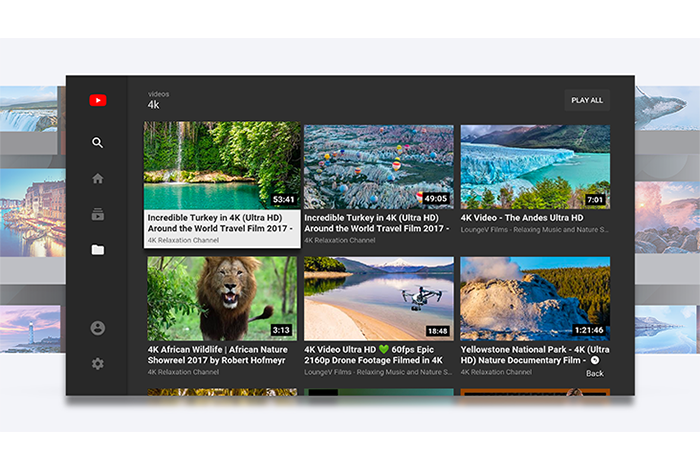Open search with the magnifier icon
This screenshot has height=470, width=700.
click(x=97, y=143)
